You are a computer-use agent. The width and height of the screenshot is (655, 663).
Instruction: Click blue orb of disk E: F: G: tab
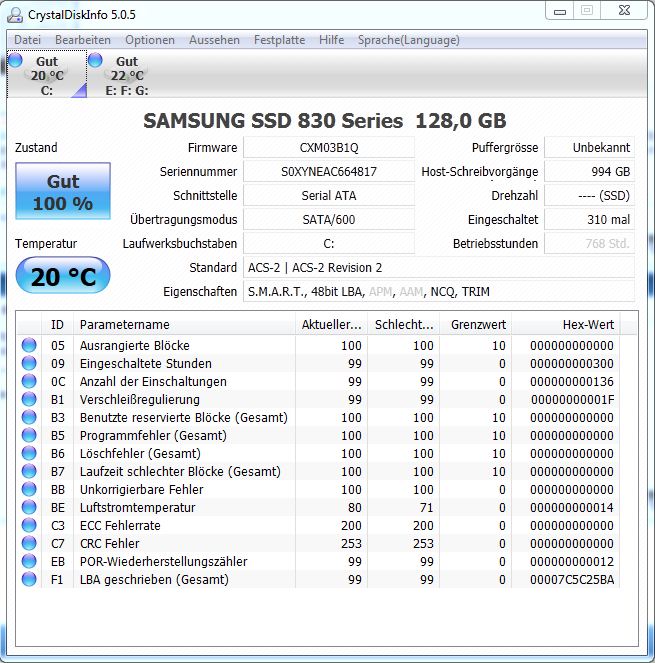click(x=96, y=60)
